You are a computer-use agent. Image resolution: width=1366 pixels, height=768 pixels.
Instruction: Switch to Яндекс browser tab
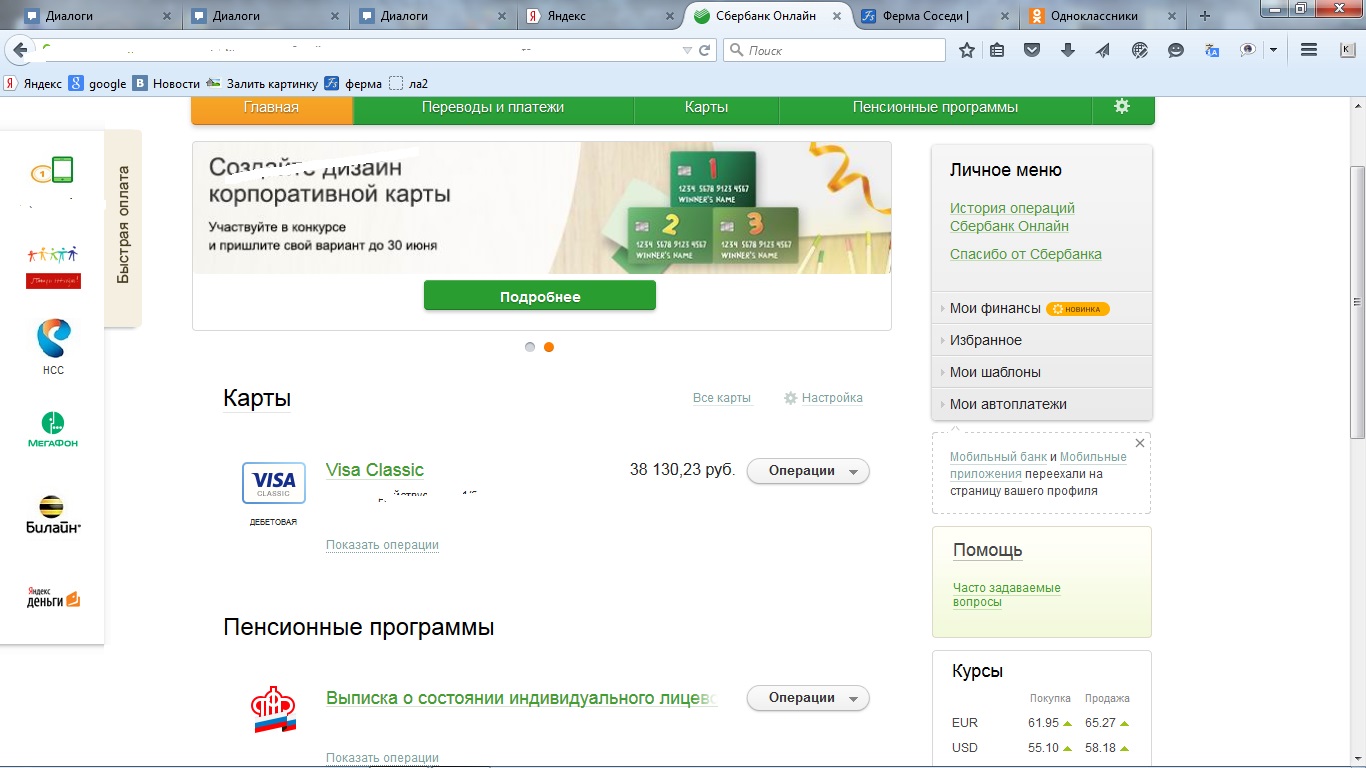600,16
